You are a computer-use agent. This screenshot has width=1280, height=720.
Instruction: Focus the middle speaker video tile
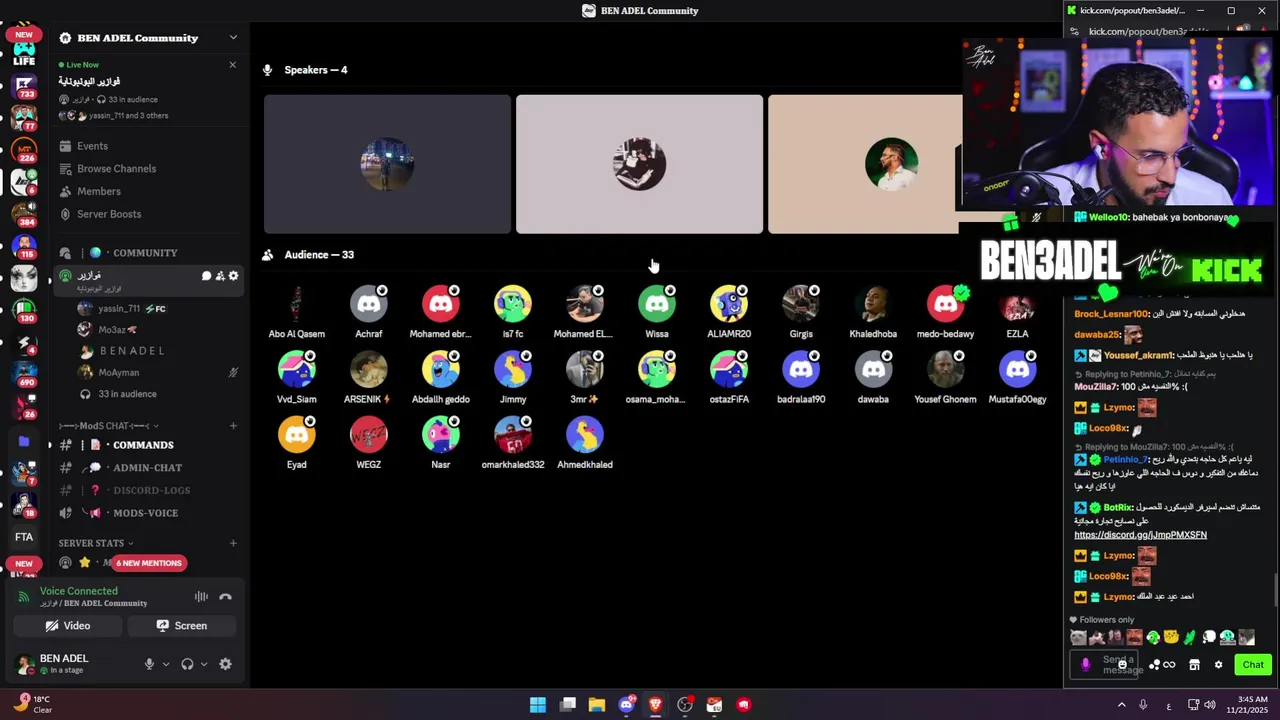pos(639,164)
